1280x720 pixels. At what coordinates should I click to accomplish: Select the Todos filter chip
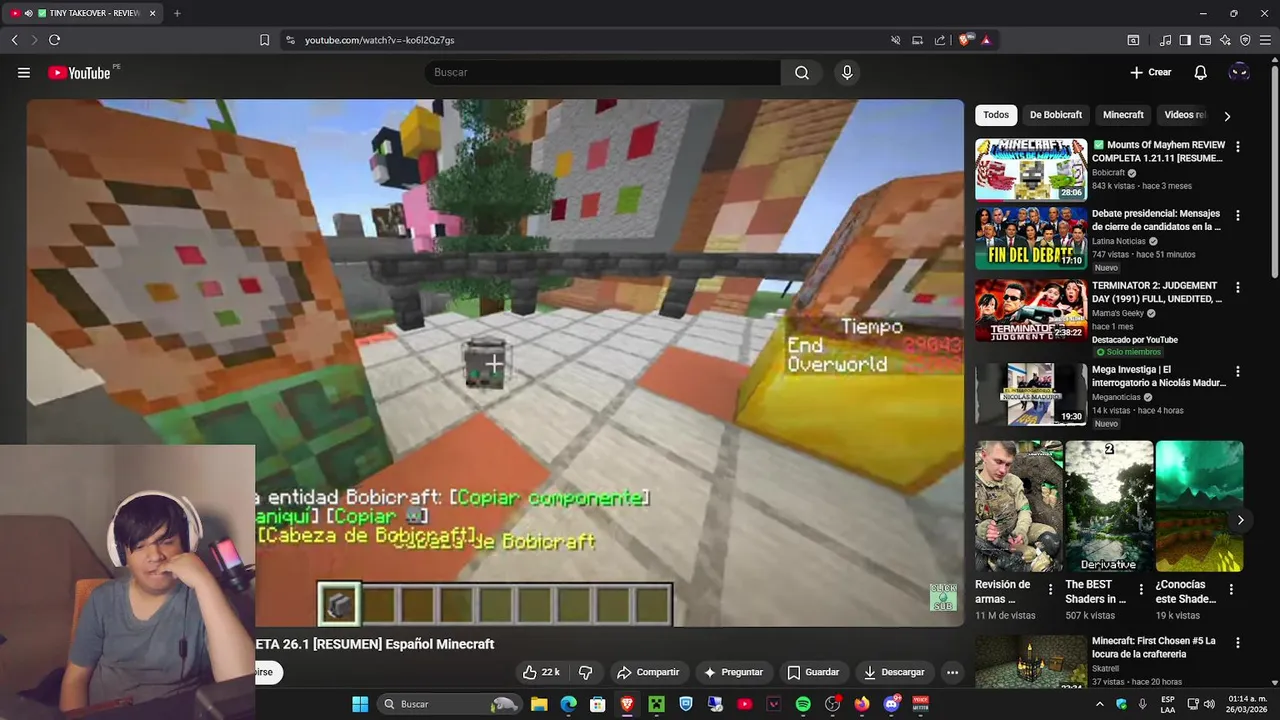tap(996, 115)
